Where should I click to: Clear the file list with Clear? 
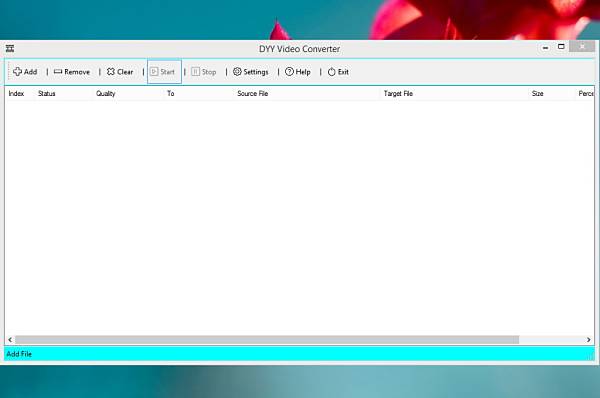[120, 72]
